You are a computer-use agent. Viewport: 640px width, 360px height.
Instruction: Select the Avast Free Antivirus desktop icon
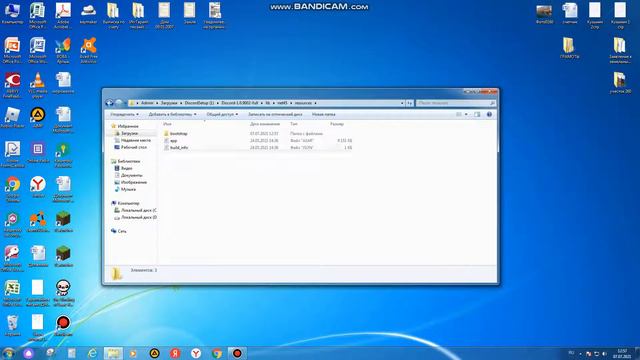click(89, 51)
